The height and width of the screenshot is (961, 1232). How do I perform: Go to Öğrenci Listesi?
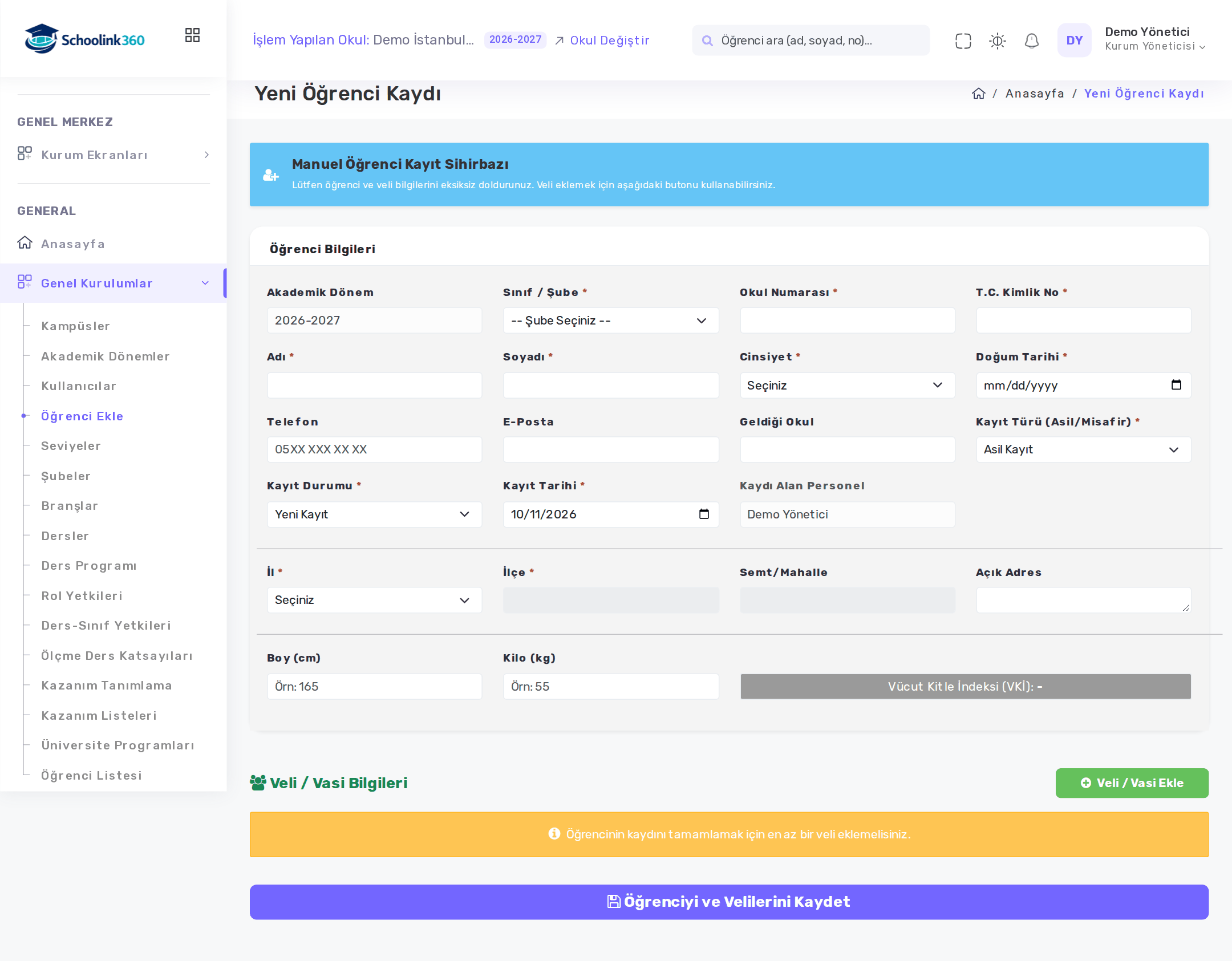pyautogui.click(x=91, y=776)
